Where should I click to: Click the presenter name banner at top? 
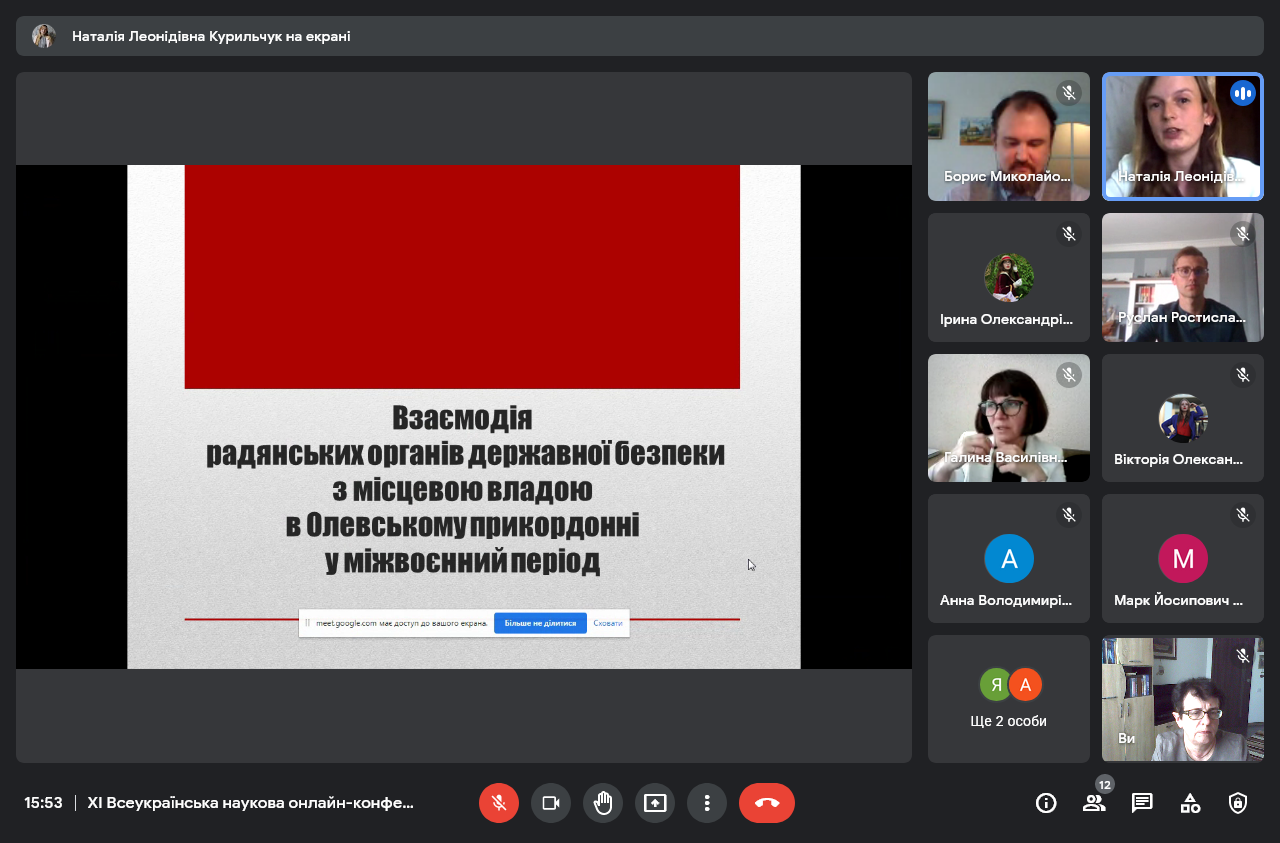point(211,36)
